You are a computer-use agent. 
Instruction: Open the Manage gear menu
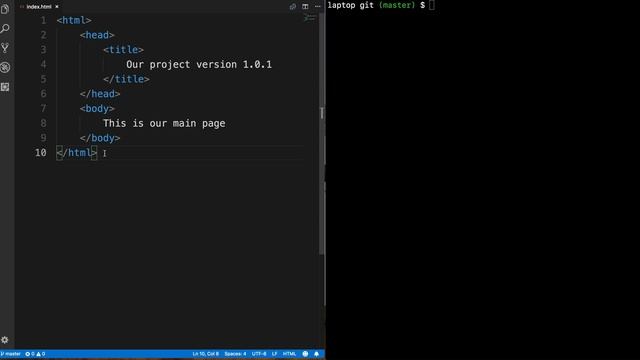(5, 340)
